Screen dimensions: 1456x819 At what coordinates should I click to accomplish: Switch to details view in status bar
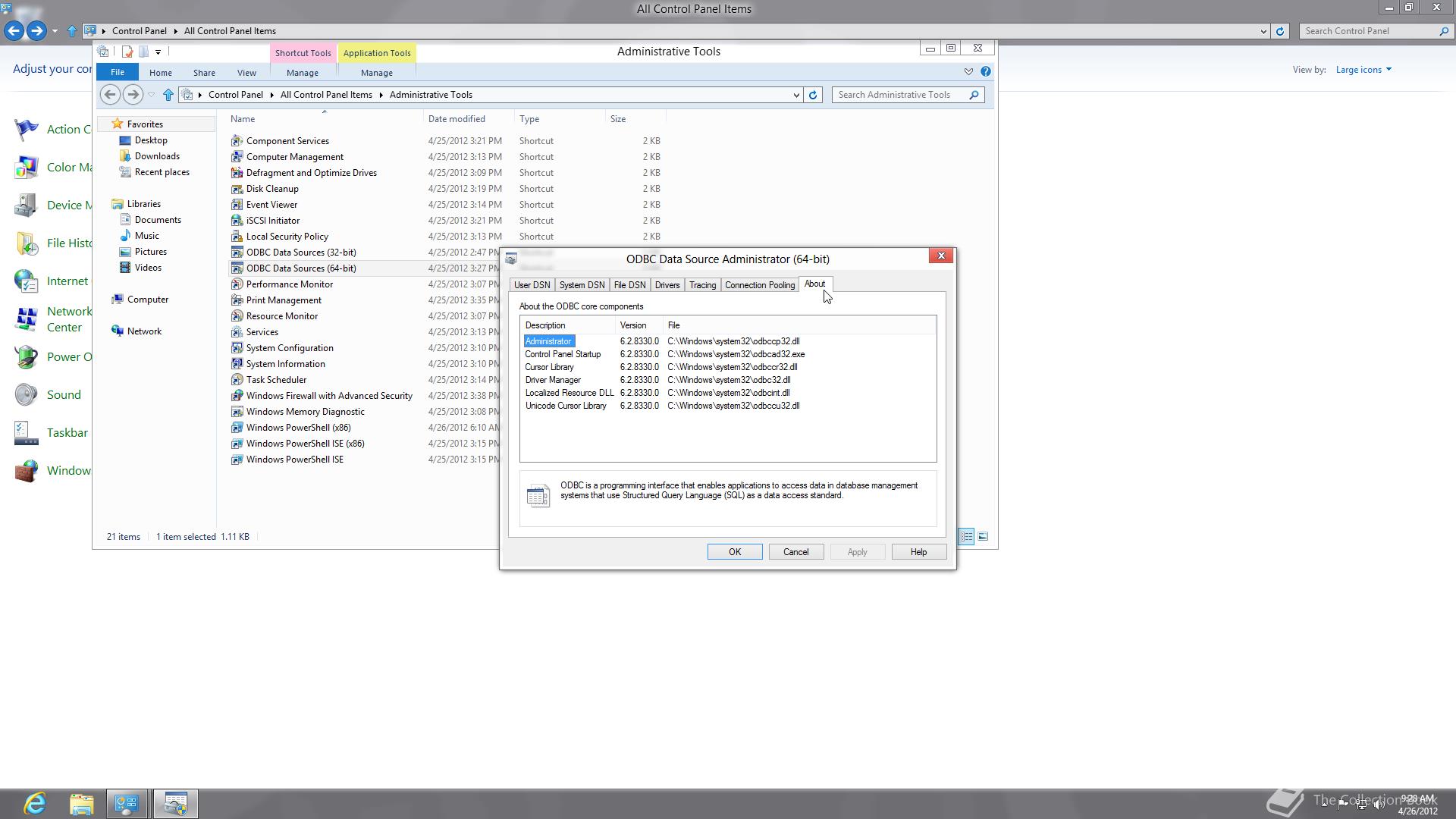coord(966,536)
